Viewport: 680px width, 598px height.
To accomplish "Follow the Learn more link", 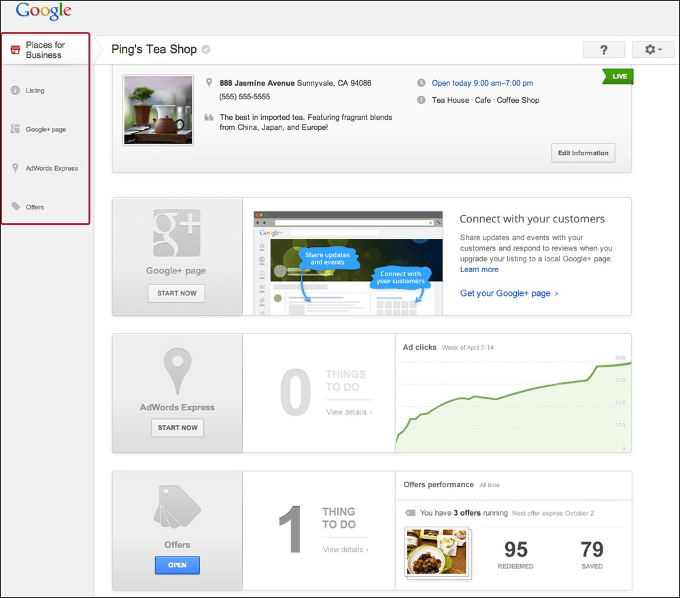I will pos(479,269).
